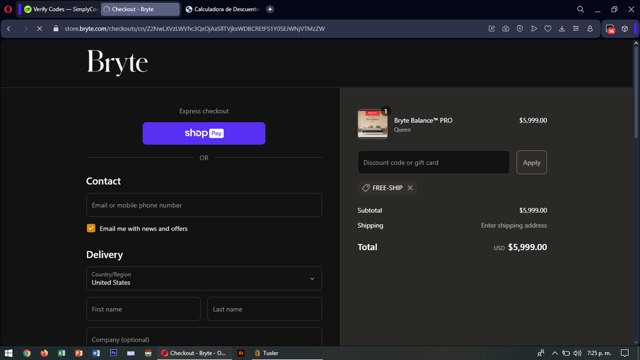This screenshot has width=640, height=360.
Task: Click the First name field
Action: (143, 309)
